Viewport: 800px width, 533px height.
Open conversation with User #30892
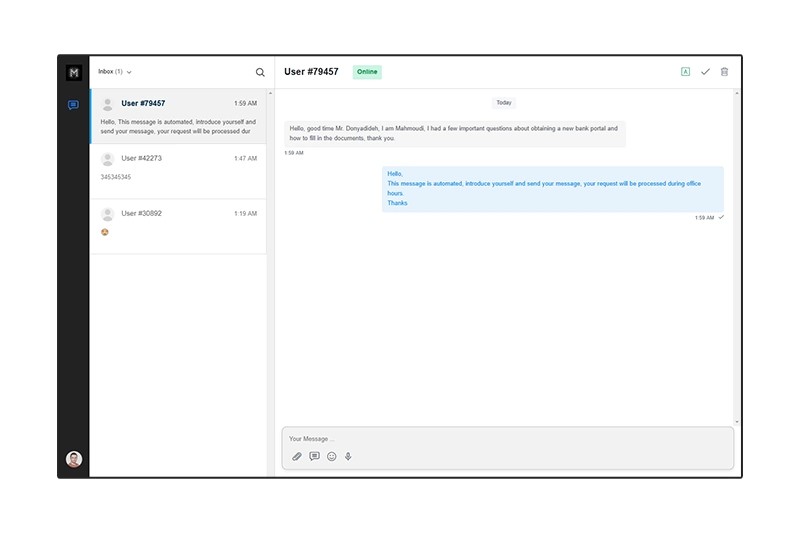tap(178, 223)
